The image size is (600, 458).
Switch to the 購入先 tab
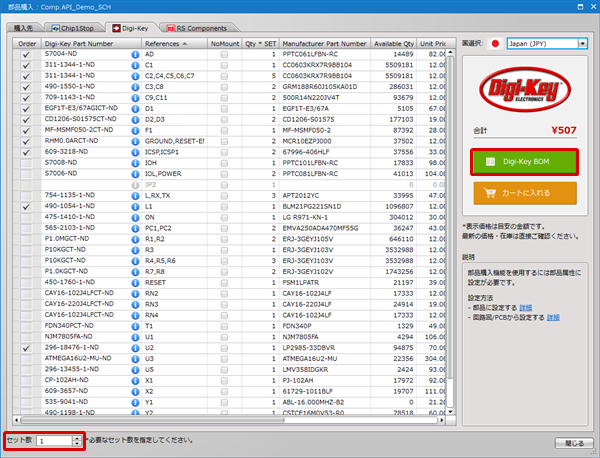click(24, 28)
